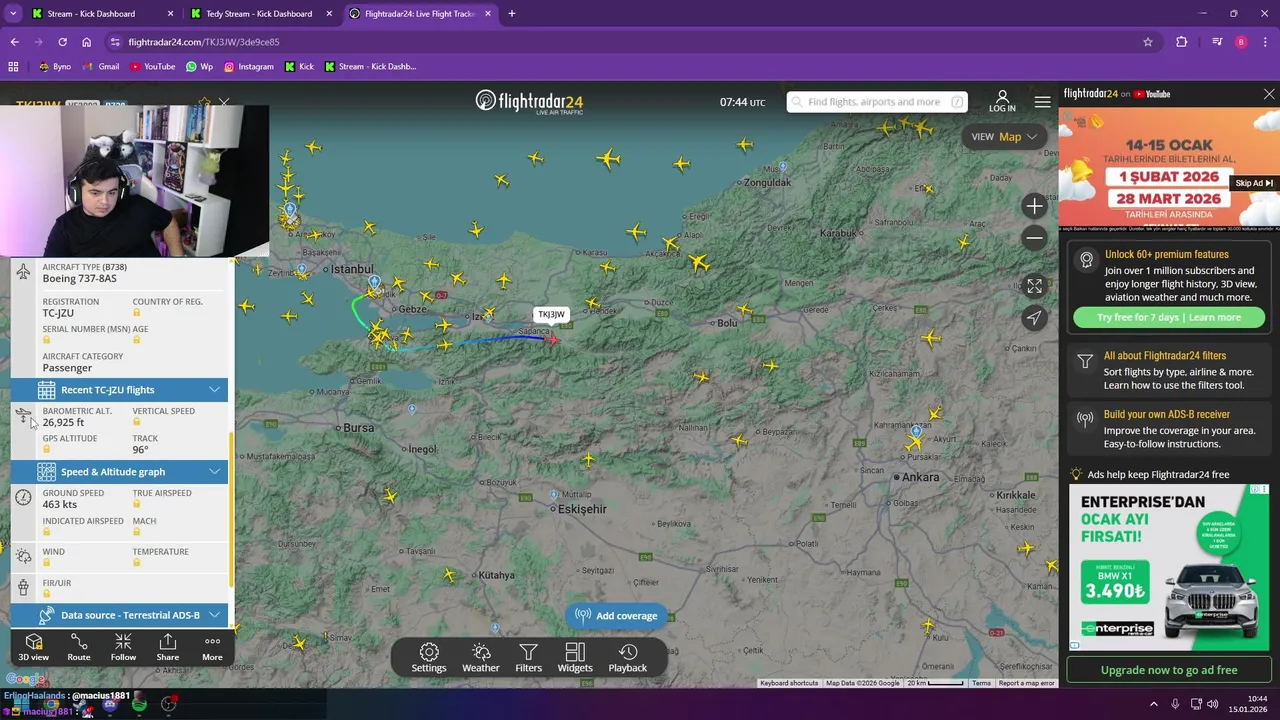This screenshot has width=1280, height=720.
Task: Skip the ad with Skip Ad button
Action: [1254, 183]
